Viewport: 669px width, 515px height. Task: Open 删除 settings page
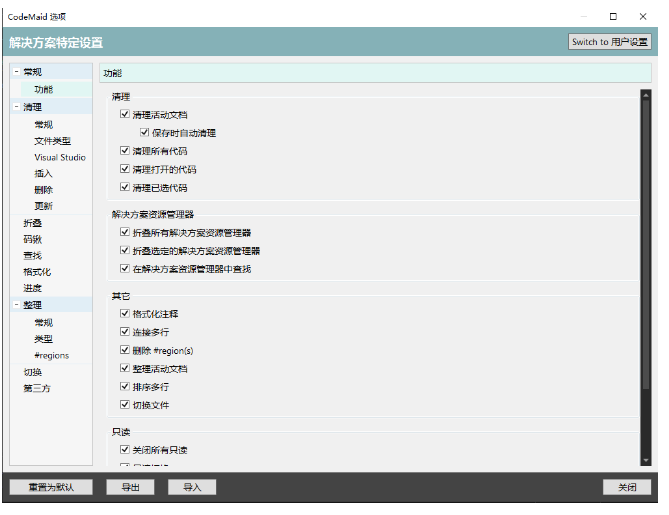[43, 190]
